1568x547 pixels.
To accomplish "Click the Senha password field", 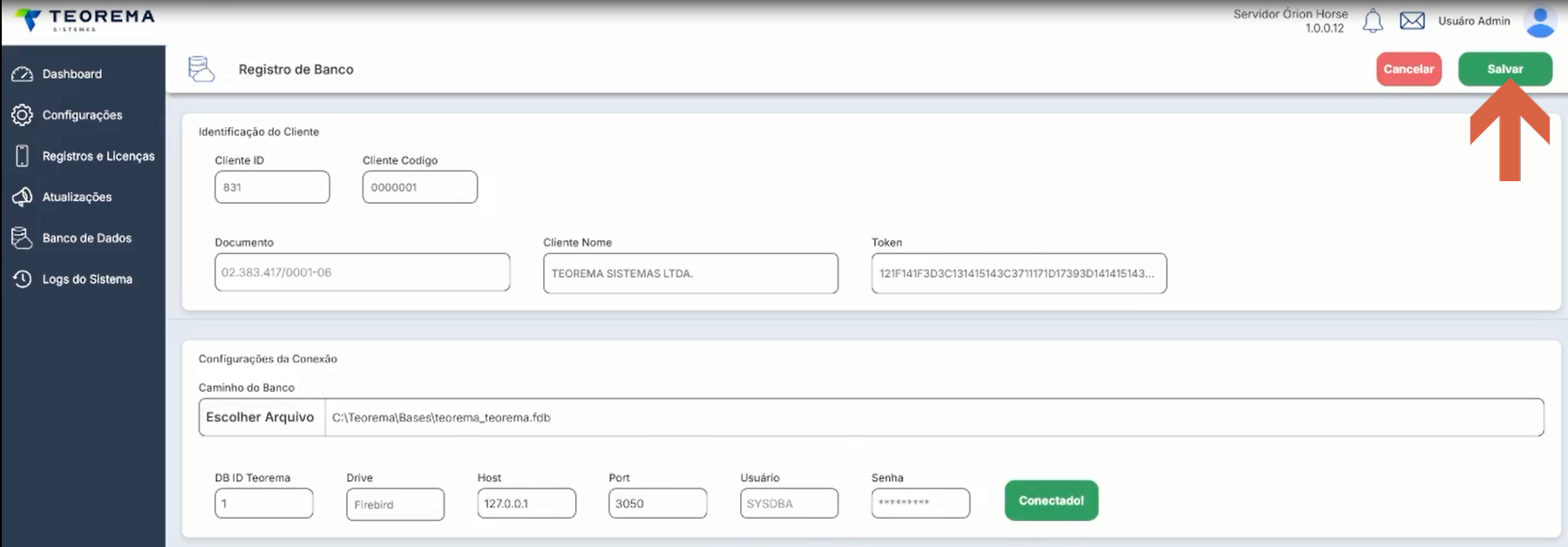I will coord(920,503).
